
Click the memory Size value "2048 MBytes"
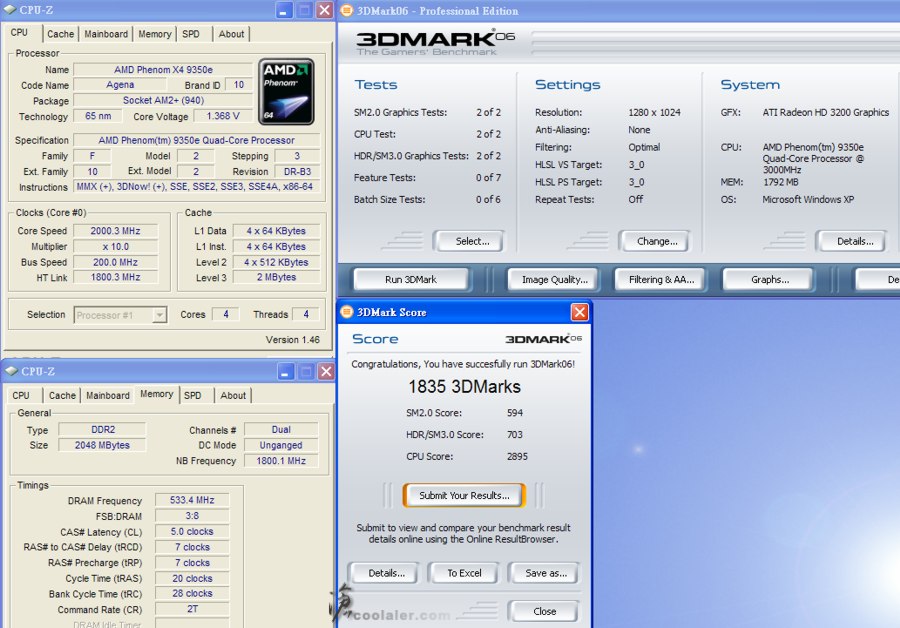point(103,445)
